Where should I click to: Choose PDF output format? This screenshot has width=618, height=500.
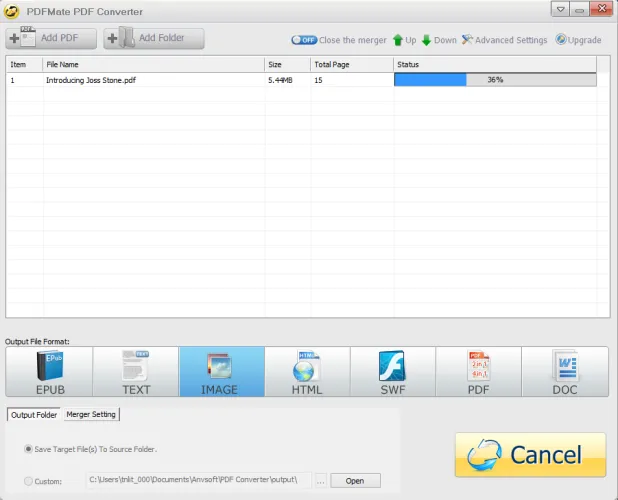point(479,372)
